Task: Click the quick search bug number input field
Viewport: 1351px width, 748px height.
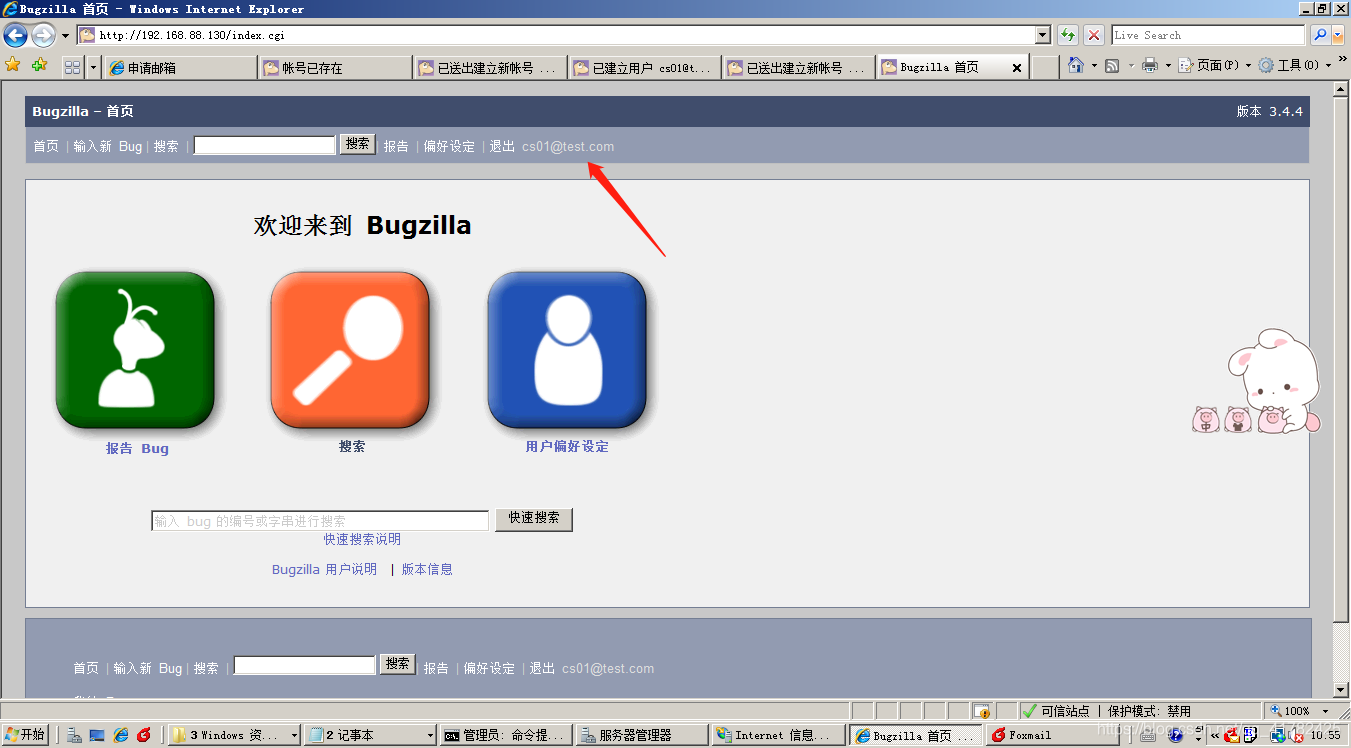Action: click(x=320, y=521)
